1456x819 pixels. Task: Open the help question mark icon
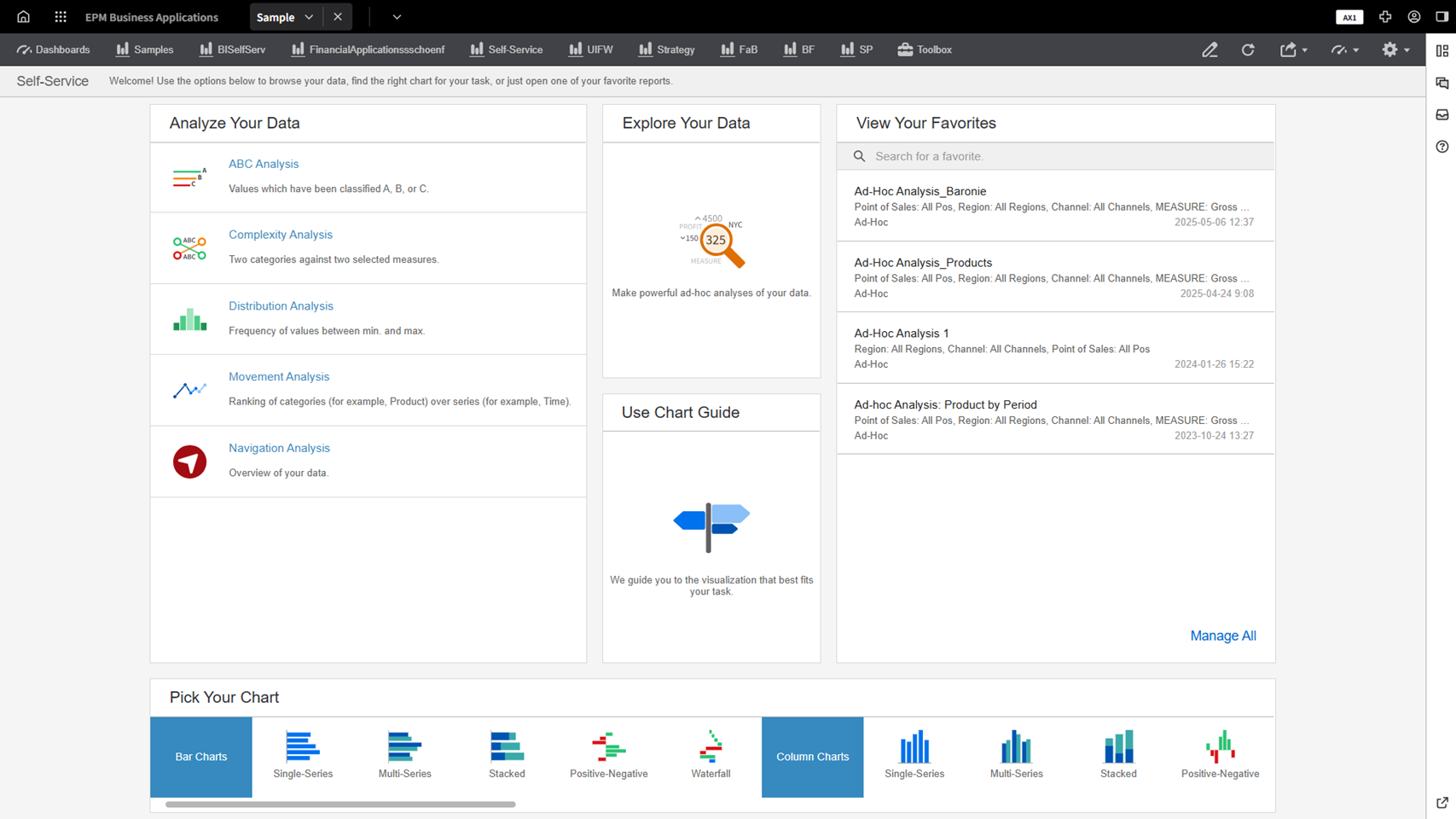click(x=1441, y=147)
